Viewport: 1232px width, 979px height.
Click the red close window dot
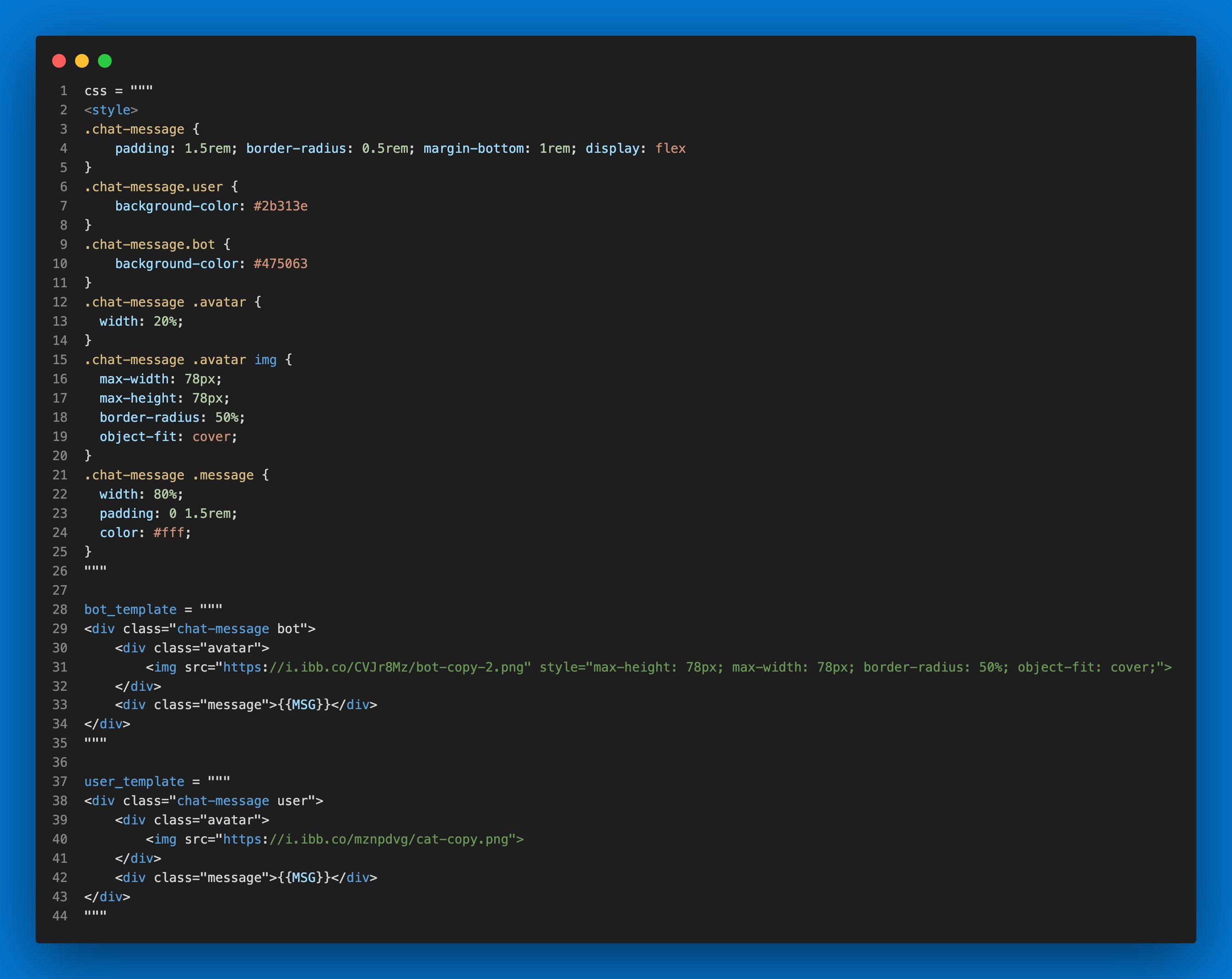(59, 61)
